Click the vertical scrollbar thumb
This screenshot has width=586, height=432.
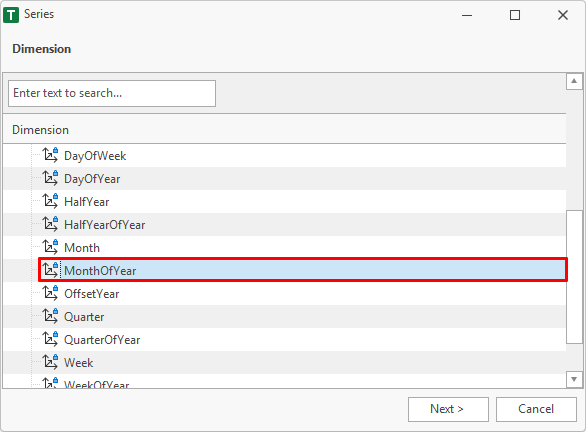point(574,277)
